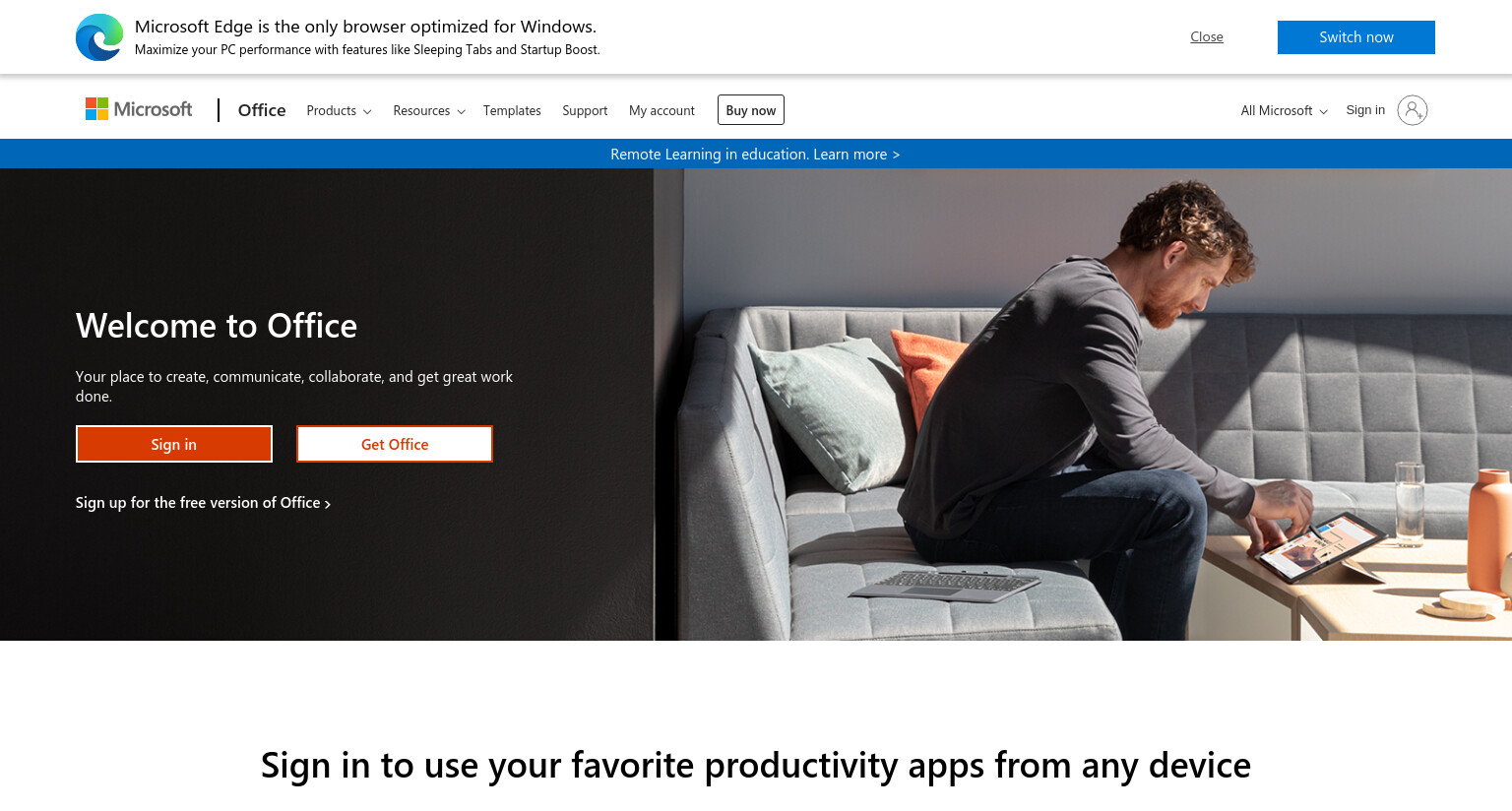Image resolution: width=1512 pixels, height=811 pixels.
Task: Expand the All Microsoft dropdown
Action: tap(1284, 110)
